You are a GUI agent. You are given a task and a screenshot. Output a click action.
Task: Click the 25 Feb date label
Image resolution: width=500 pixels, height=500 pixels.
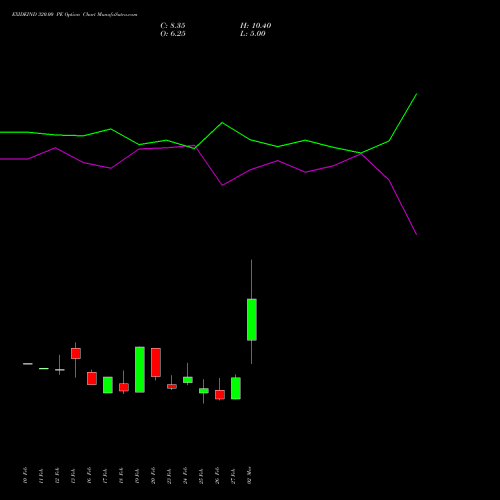pos(201,475)
